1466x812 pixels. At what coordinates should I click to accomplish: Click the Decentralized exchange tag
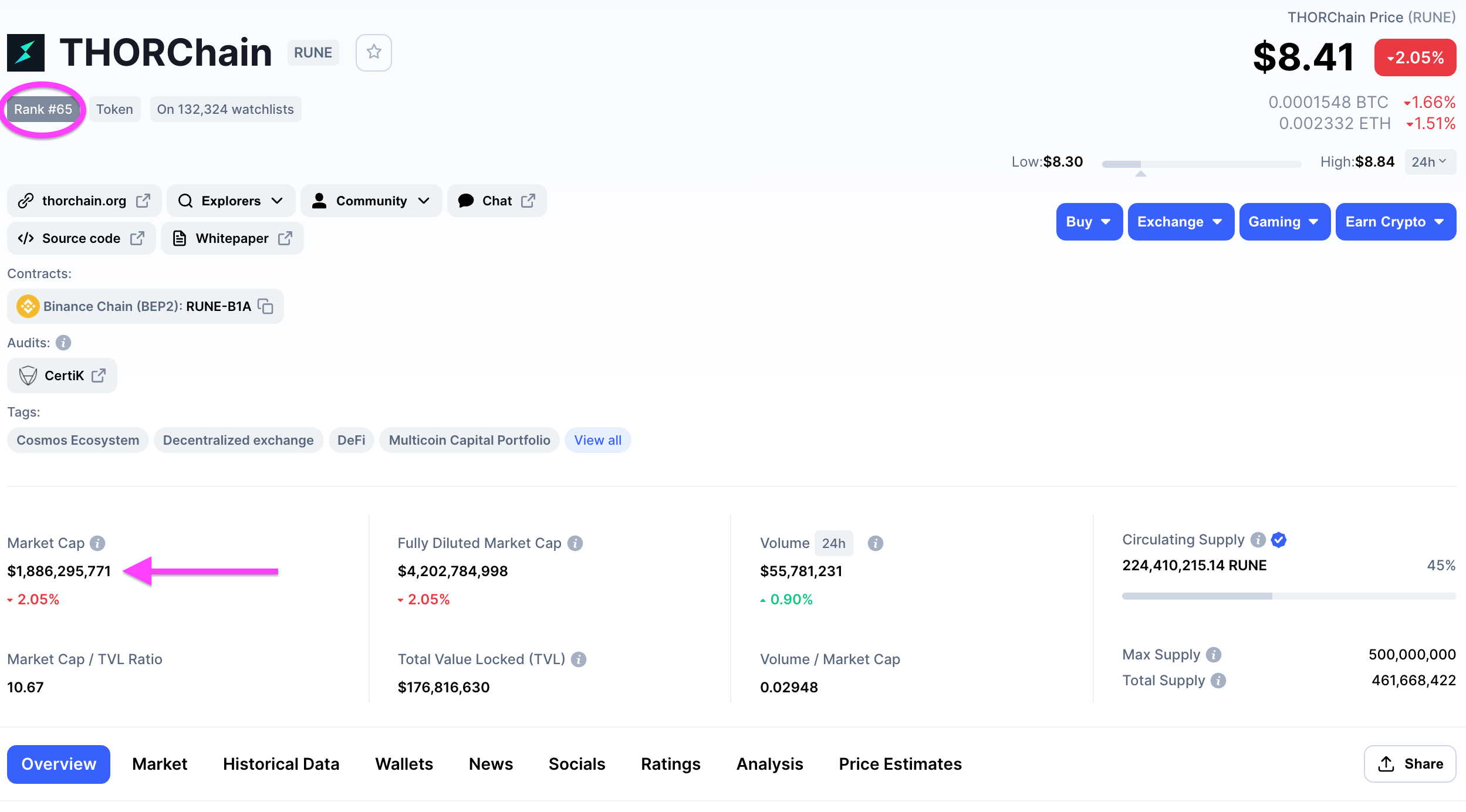pyautogui.click(x=238, y=441)
